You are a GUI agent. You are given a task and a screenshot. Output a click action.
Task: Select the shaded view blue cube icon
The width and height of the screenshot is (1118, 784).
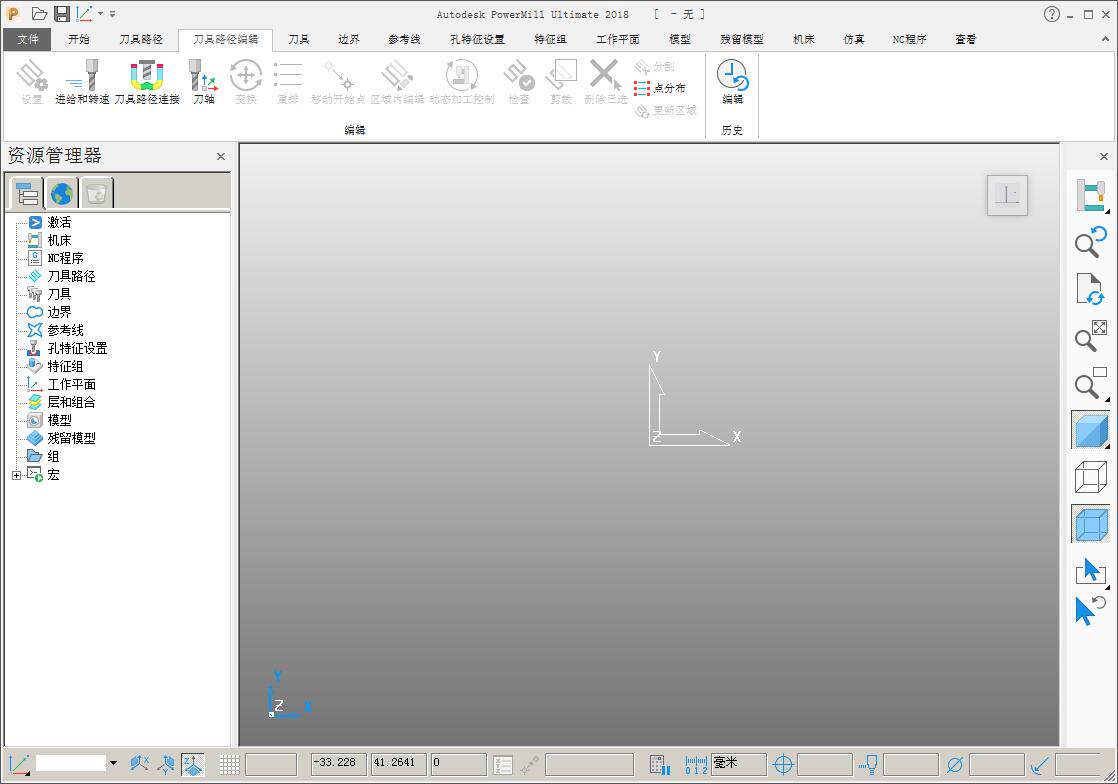pyautogui.click(x=1090, y=430)
